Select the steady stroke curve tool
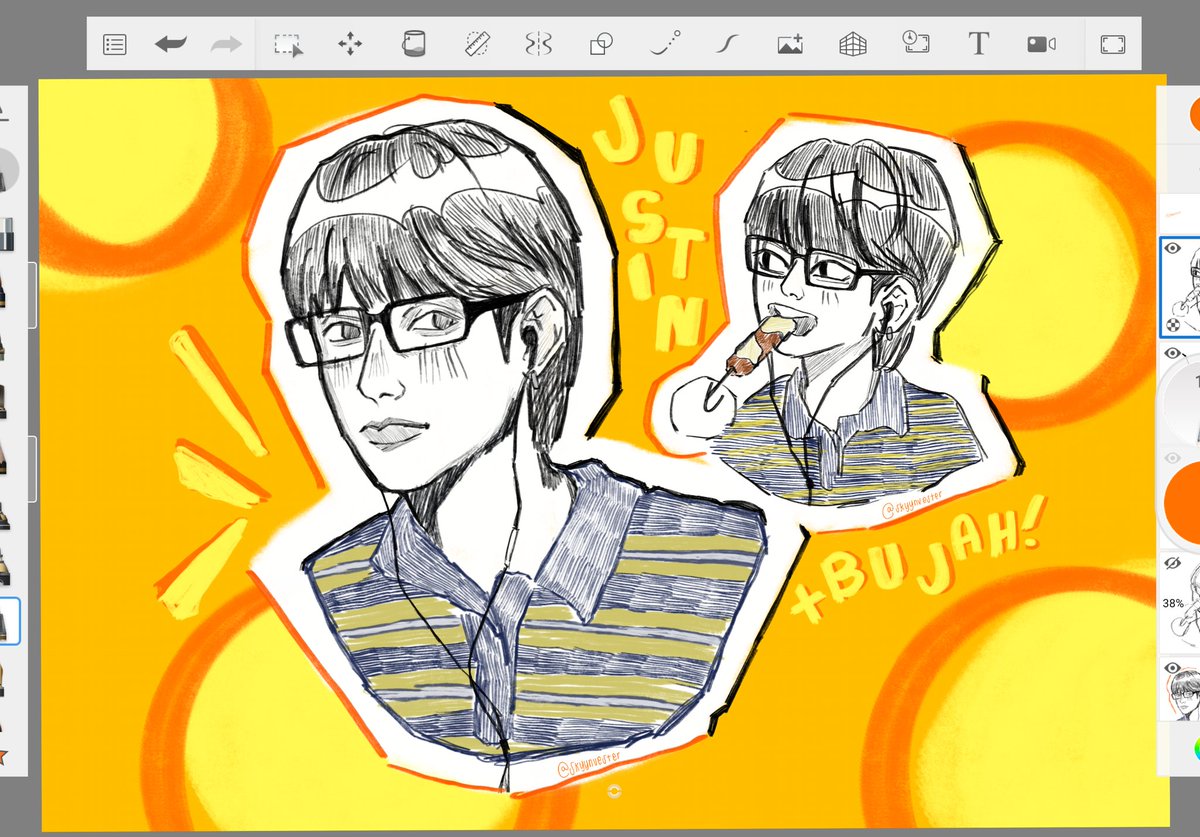Viewport: 1200px width, 837px height. coord(726,45)
